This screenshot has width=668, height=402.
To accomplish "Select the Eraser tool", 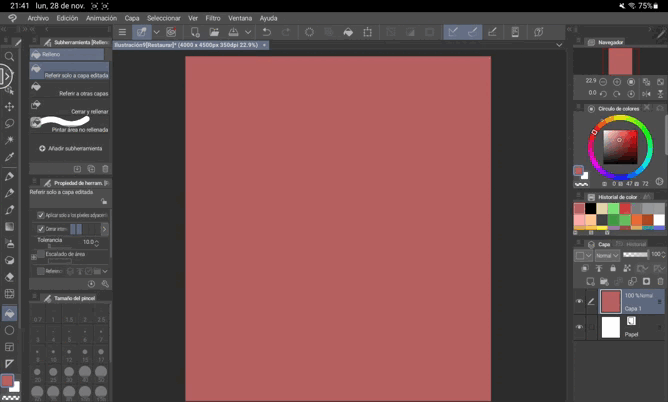I will 10,277.
